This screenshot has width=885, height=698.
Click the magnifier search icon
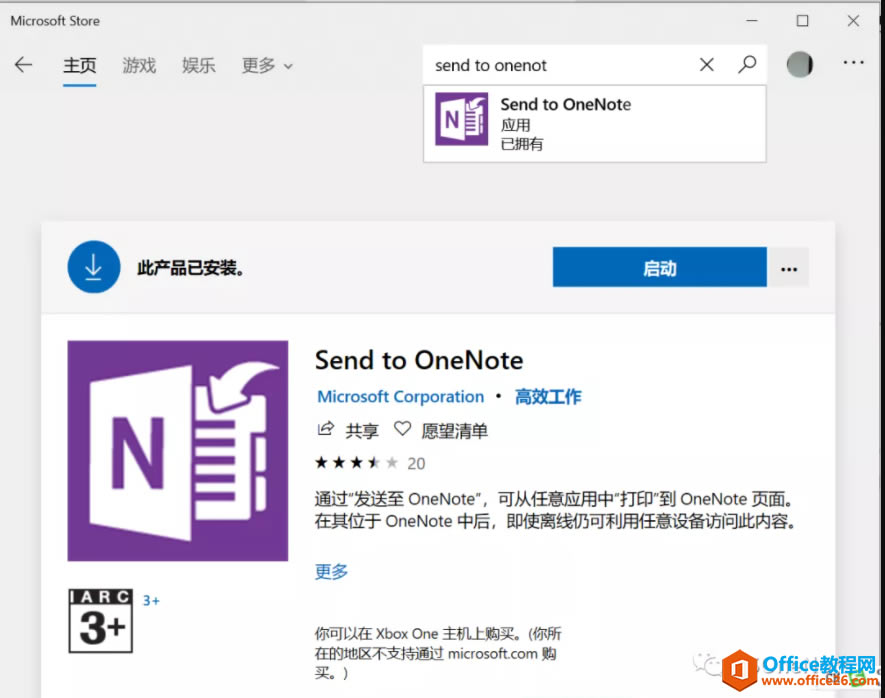point(747,64)
